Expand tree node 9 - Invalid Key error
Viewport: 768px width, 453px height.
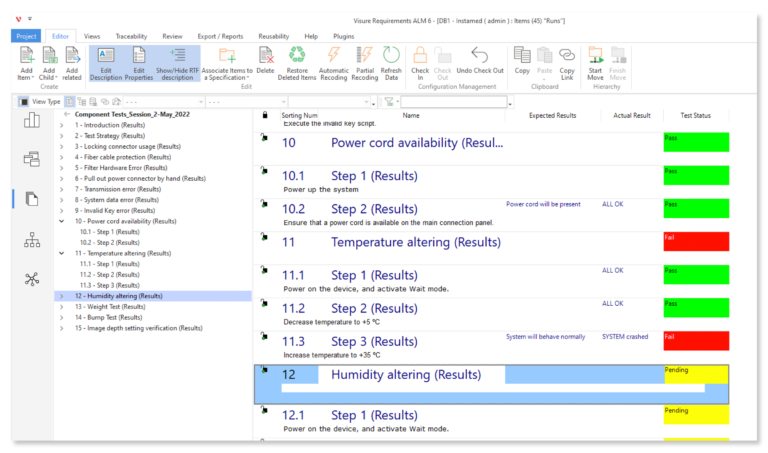point(62,211)
